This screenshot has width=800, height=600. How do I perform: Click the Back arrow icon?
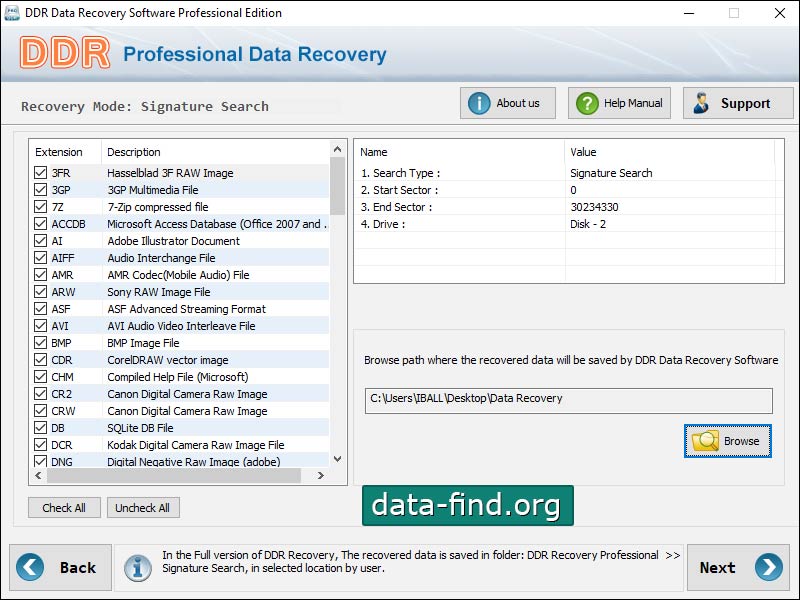click(x=31, y=567)
